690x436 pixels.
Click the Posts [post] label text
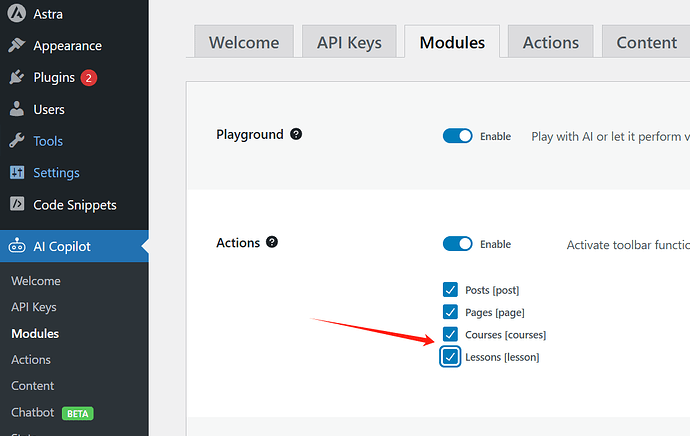click(492, 290)
